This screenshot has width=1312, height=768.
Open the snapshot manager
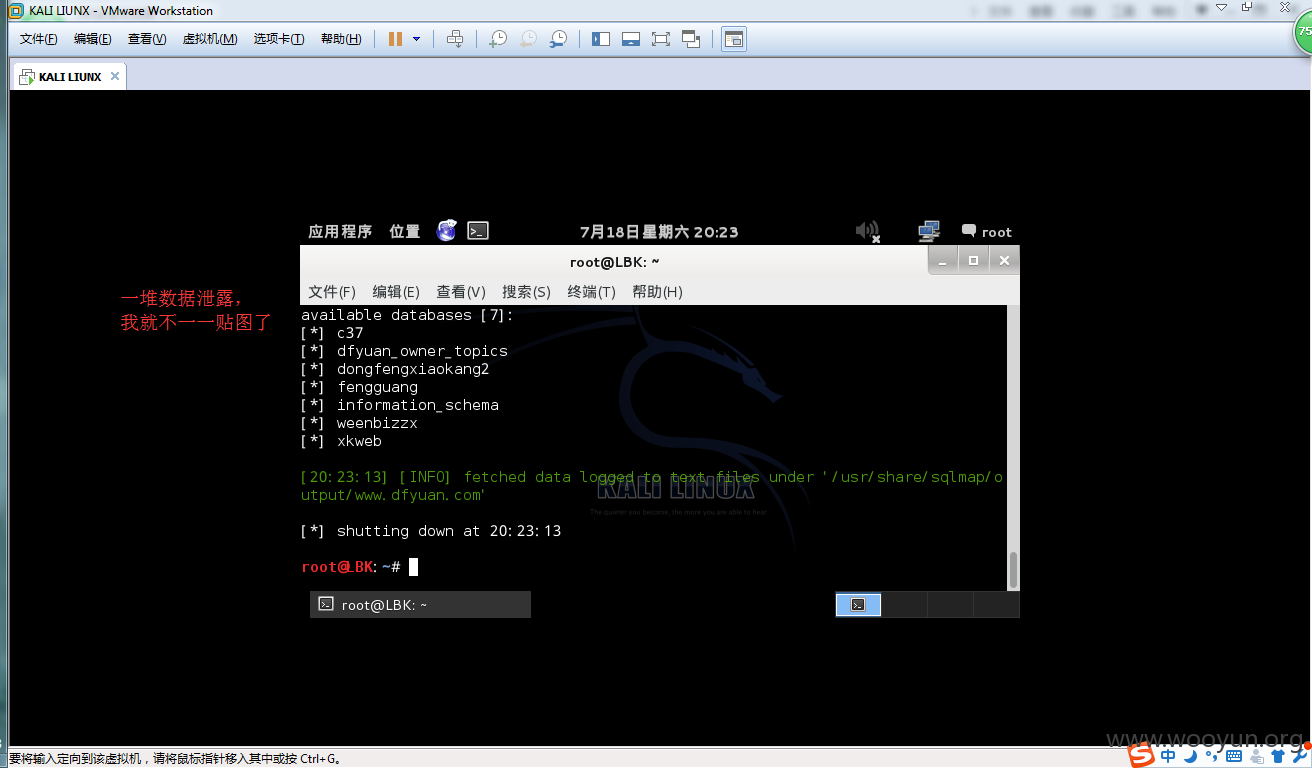pyautogui.click(x=558, y=39)
